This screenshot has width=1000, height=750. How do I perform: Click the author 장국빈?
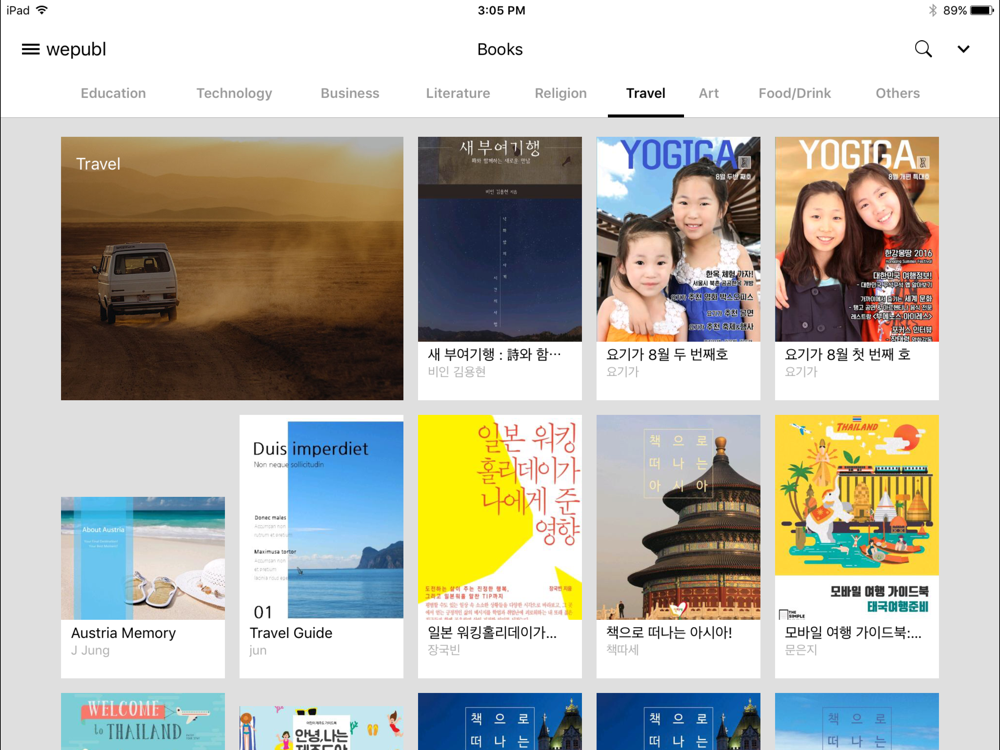444,650
